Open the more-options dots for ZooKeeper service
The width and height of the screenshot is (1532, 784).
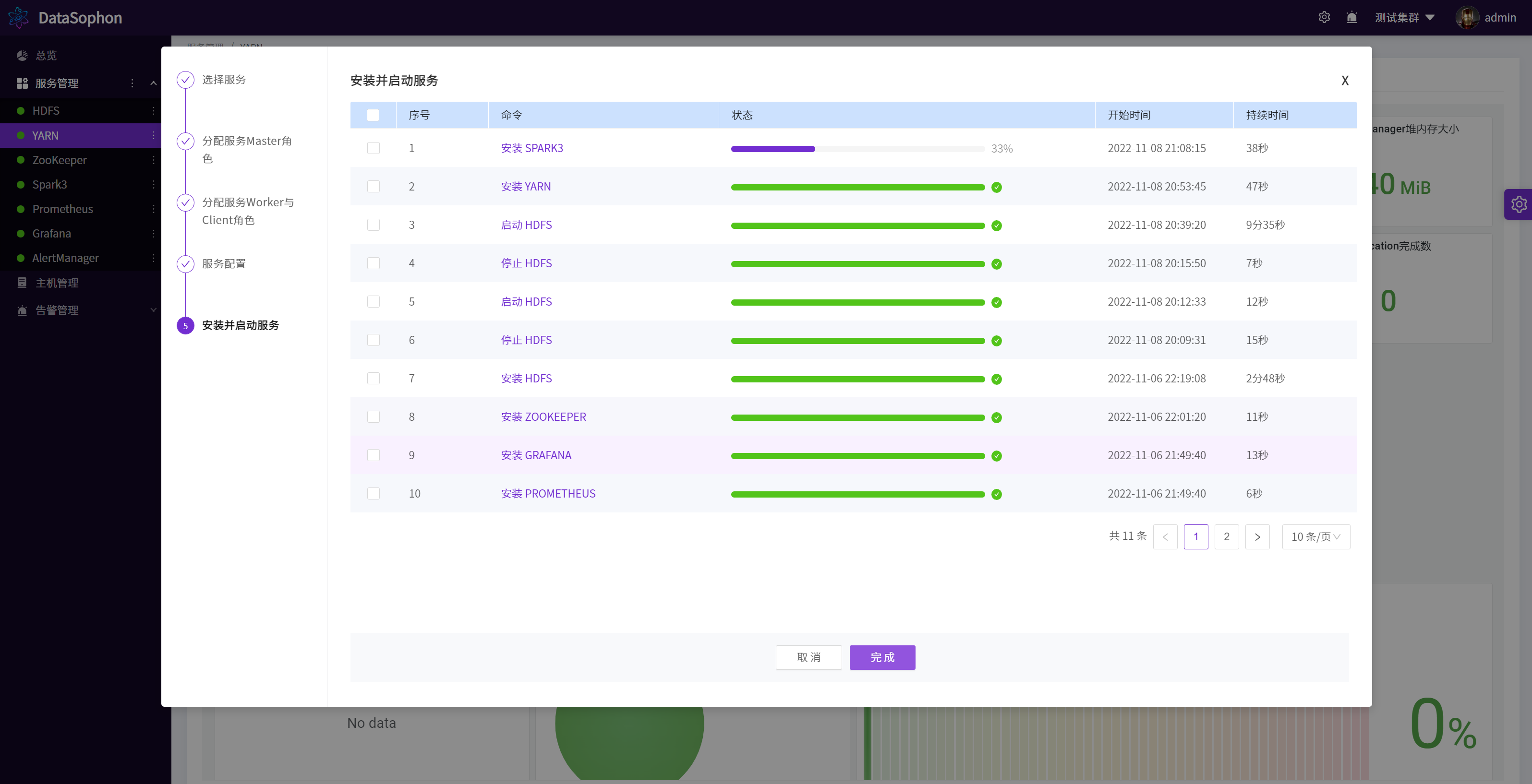click(154, 160)
